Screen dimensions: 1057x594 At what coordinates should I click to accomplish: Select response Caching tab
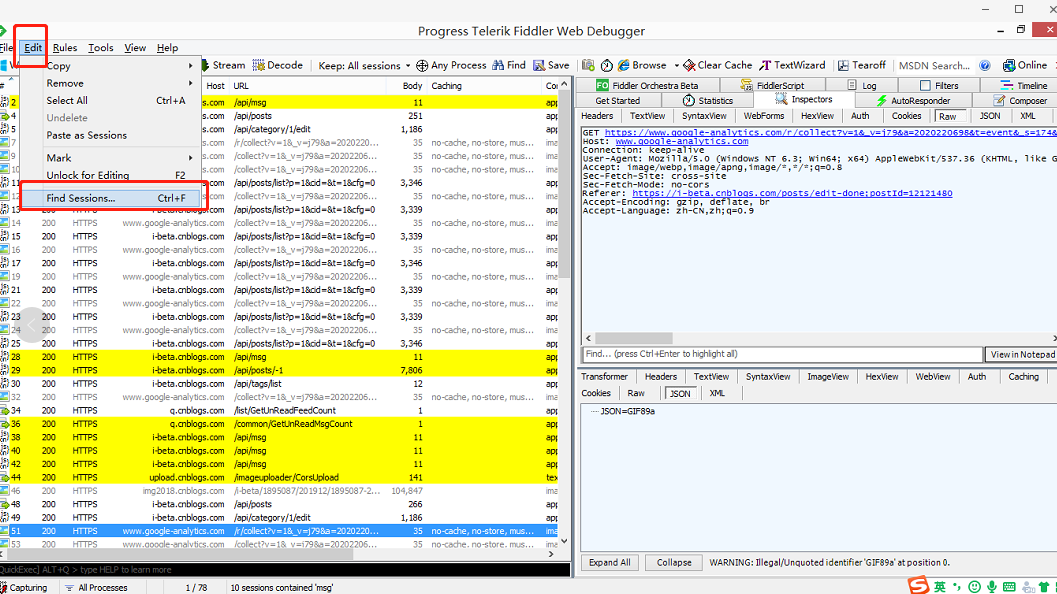click(x=1023, y=377)
